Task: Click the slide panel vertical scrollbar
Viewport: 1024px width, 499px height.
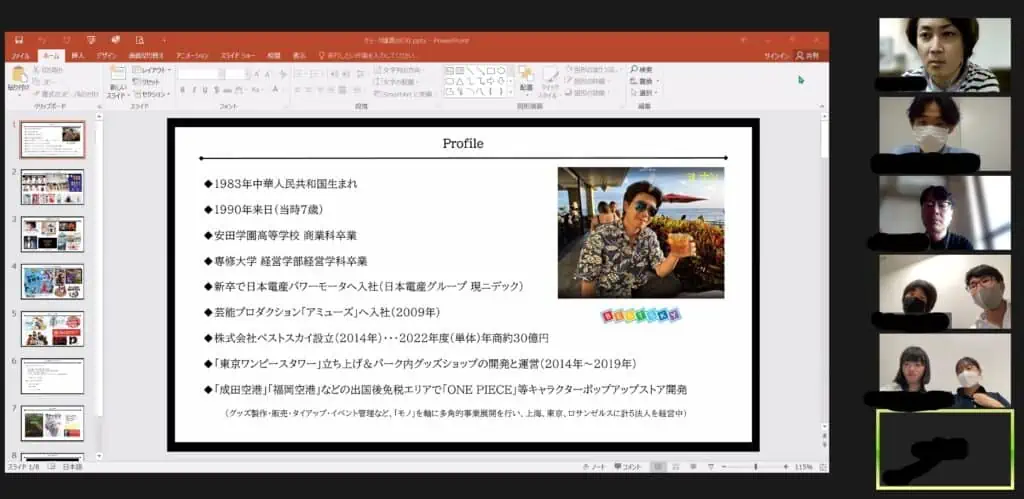Action: 99,284
